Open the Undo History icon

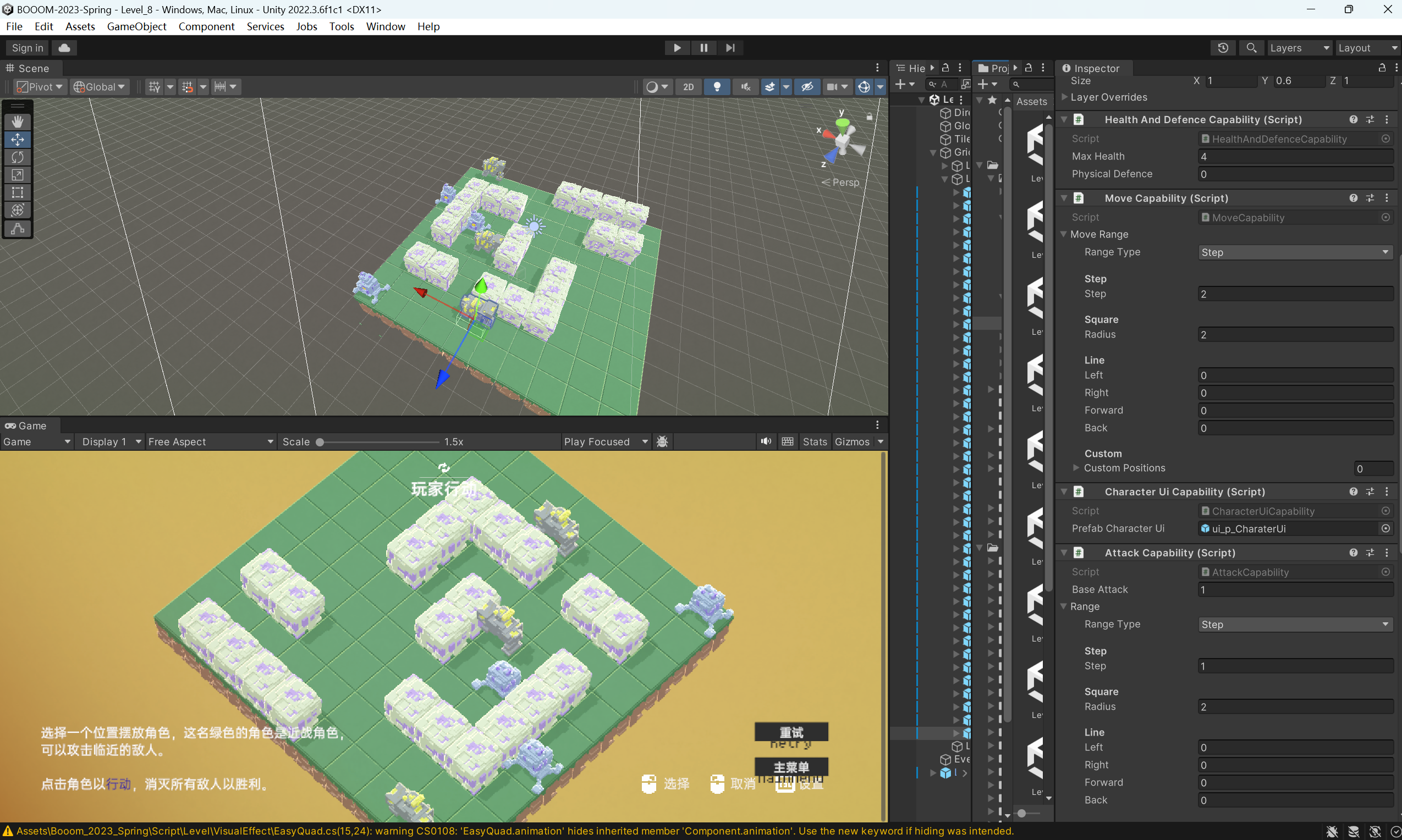point(1223,48)
